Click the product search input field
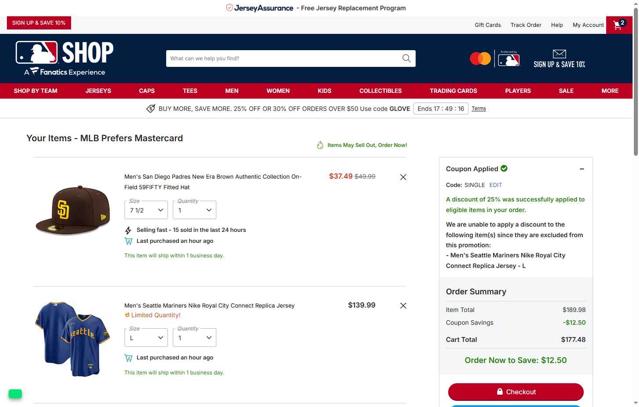This screenshot has width=639, height=407. (283, 58)
